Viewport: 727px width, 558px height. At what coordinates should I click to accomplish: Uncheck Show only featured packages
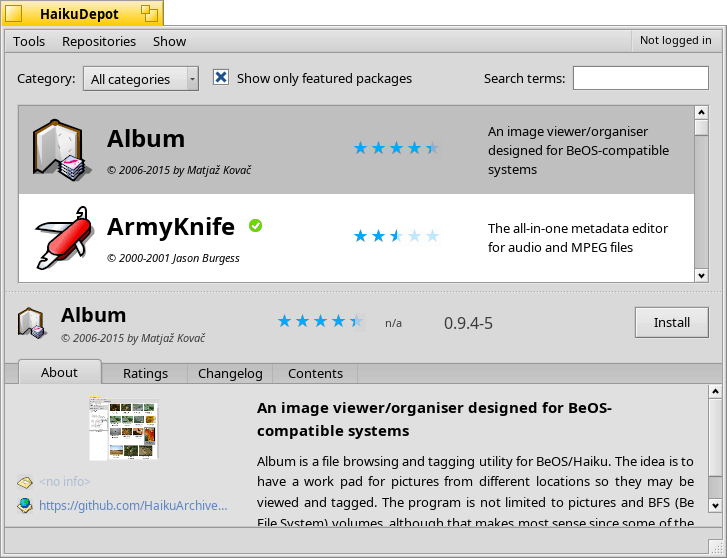coord(221,77)
